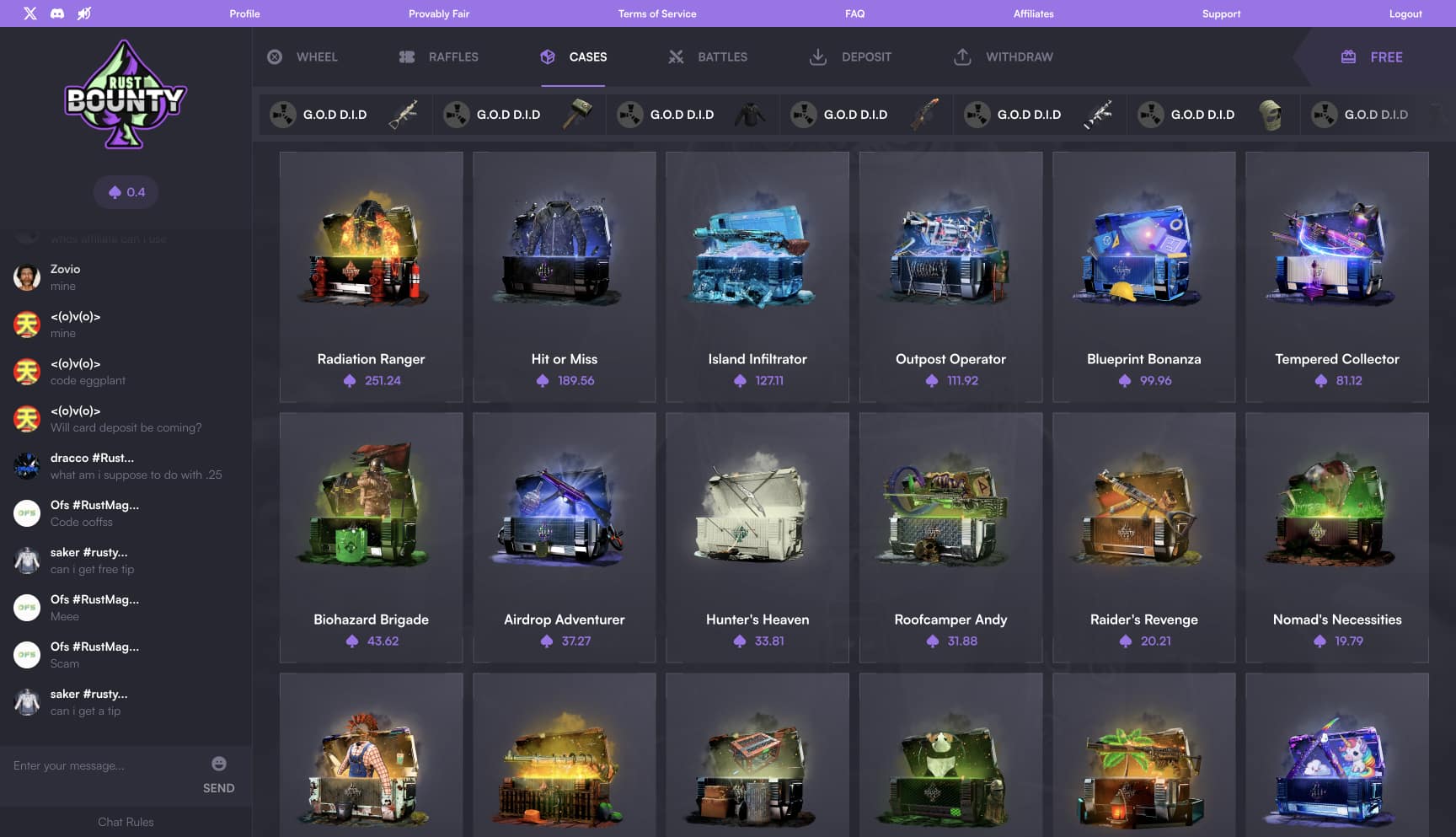
Task: Open the emoji picker in chat
Action: pyautogui.click(x=219, y=764)
